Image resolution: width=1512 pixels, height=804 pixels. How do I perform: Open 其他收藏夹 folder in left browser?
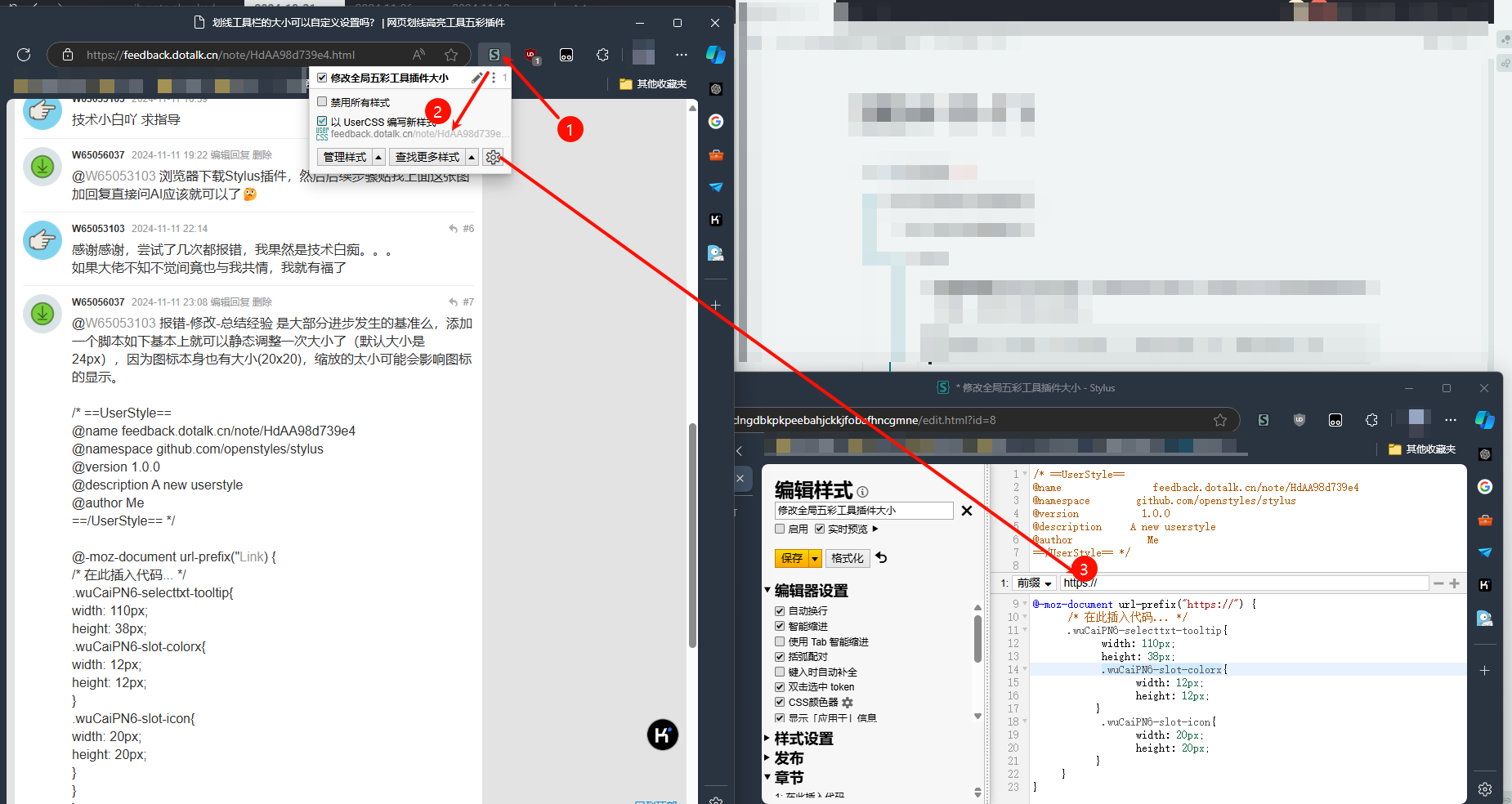[653, 84]
